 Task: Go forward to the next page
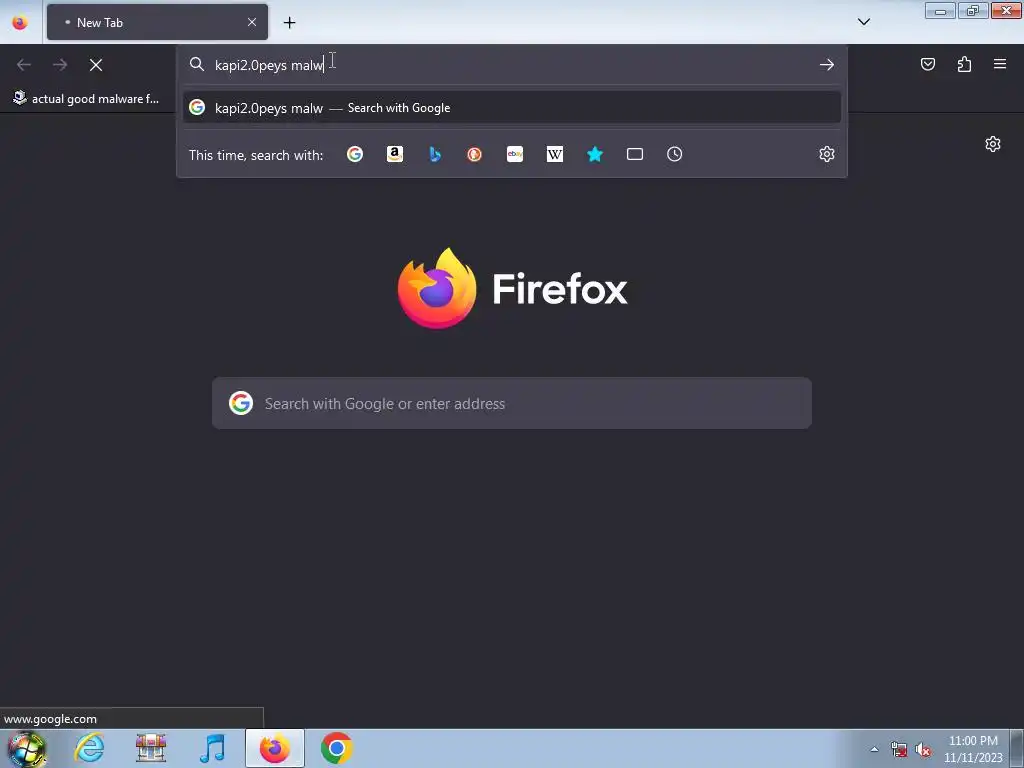(x=60, y=65)
